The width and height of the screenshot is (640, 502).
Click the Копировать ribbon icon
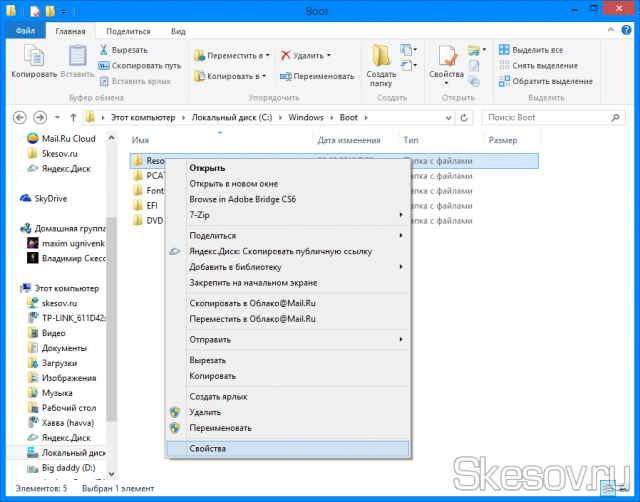(x=33, y=57)
